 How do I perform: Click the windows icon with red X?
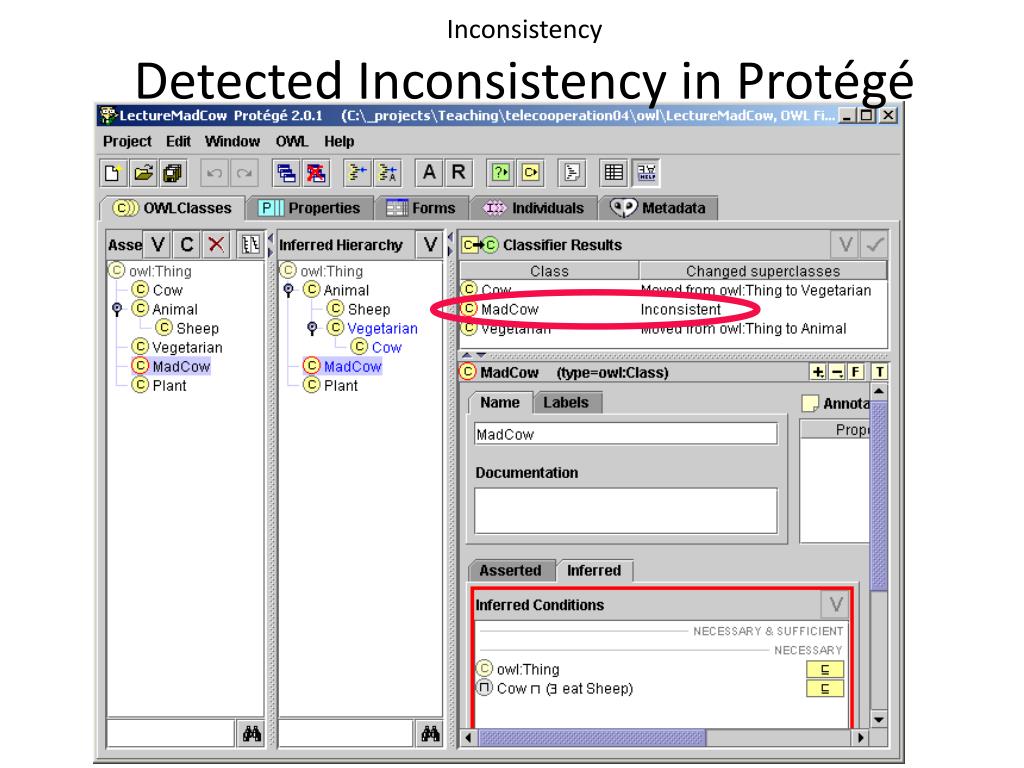click(x=316, y=173)
